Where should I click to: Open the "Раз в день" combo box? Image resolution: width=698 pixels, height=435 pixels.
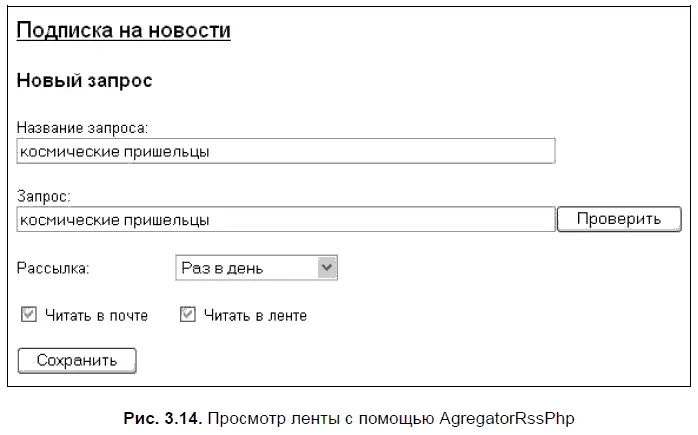[x=256, y=268]
